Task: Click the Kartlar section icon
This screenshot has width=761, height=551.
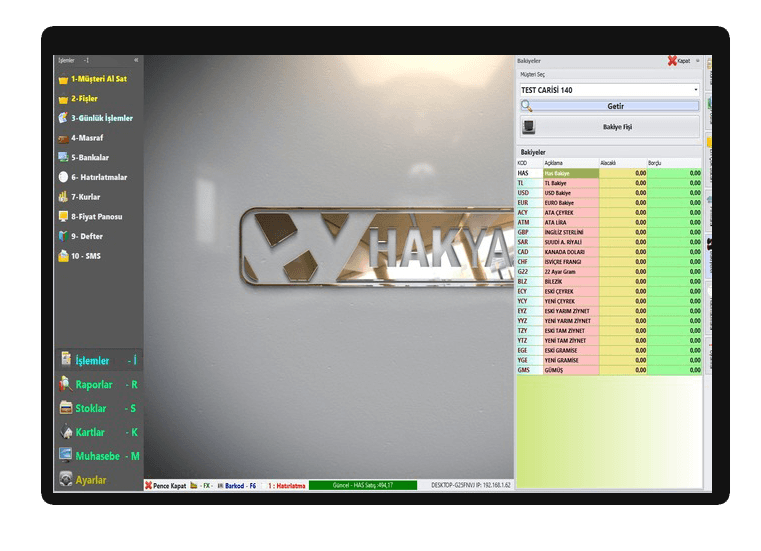Action: click(66, 431)
